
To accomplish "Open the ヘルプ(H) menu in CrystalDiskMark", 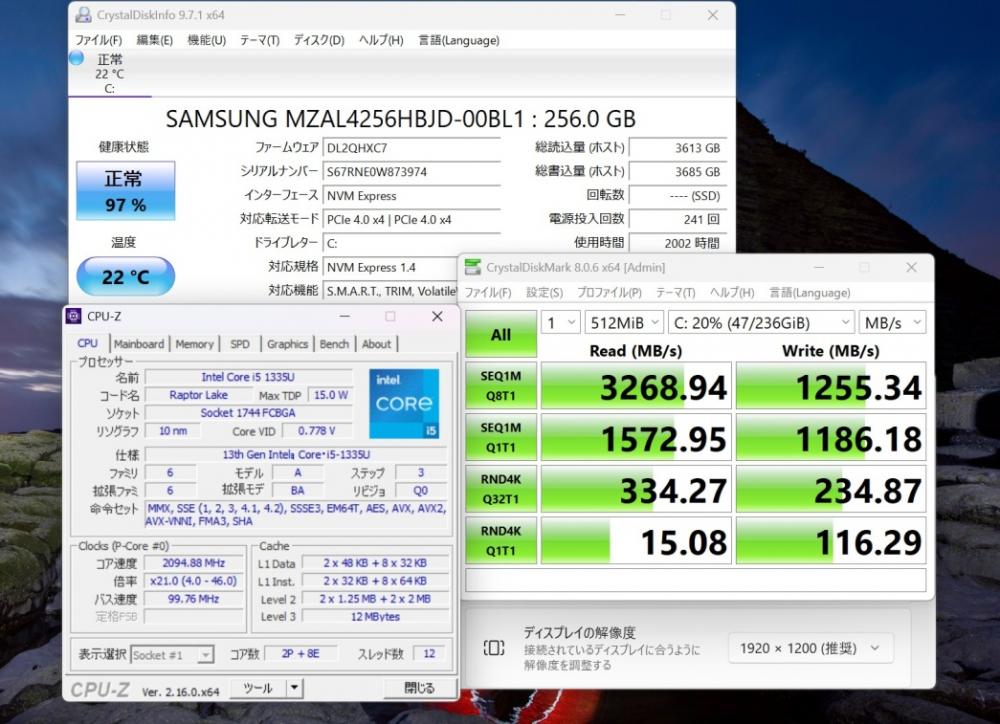I will click(x=732, y=292).
